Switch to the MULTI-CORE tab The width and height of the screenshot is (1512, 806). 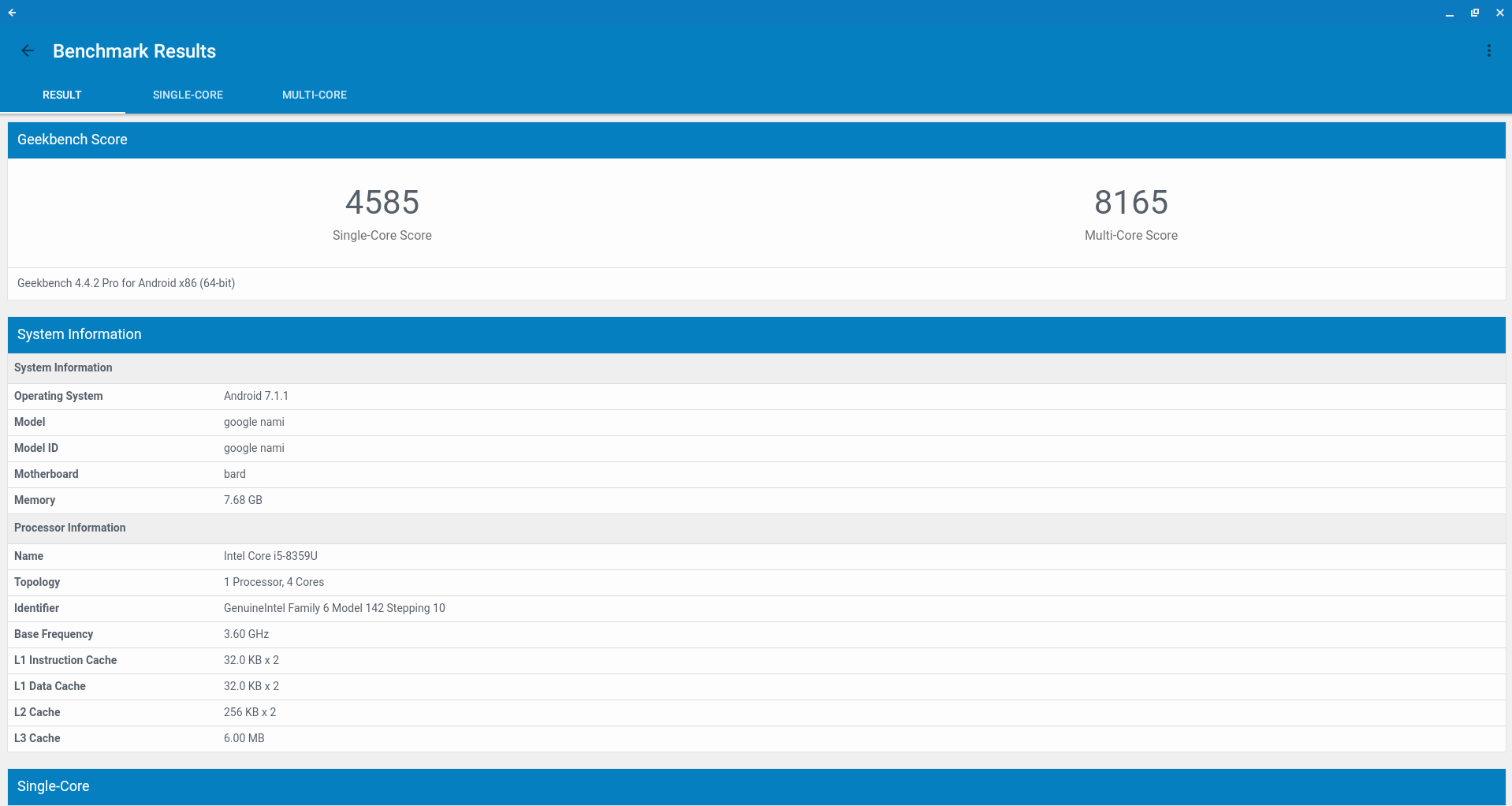coord(314,95)
